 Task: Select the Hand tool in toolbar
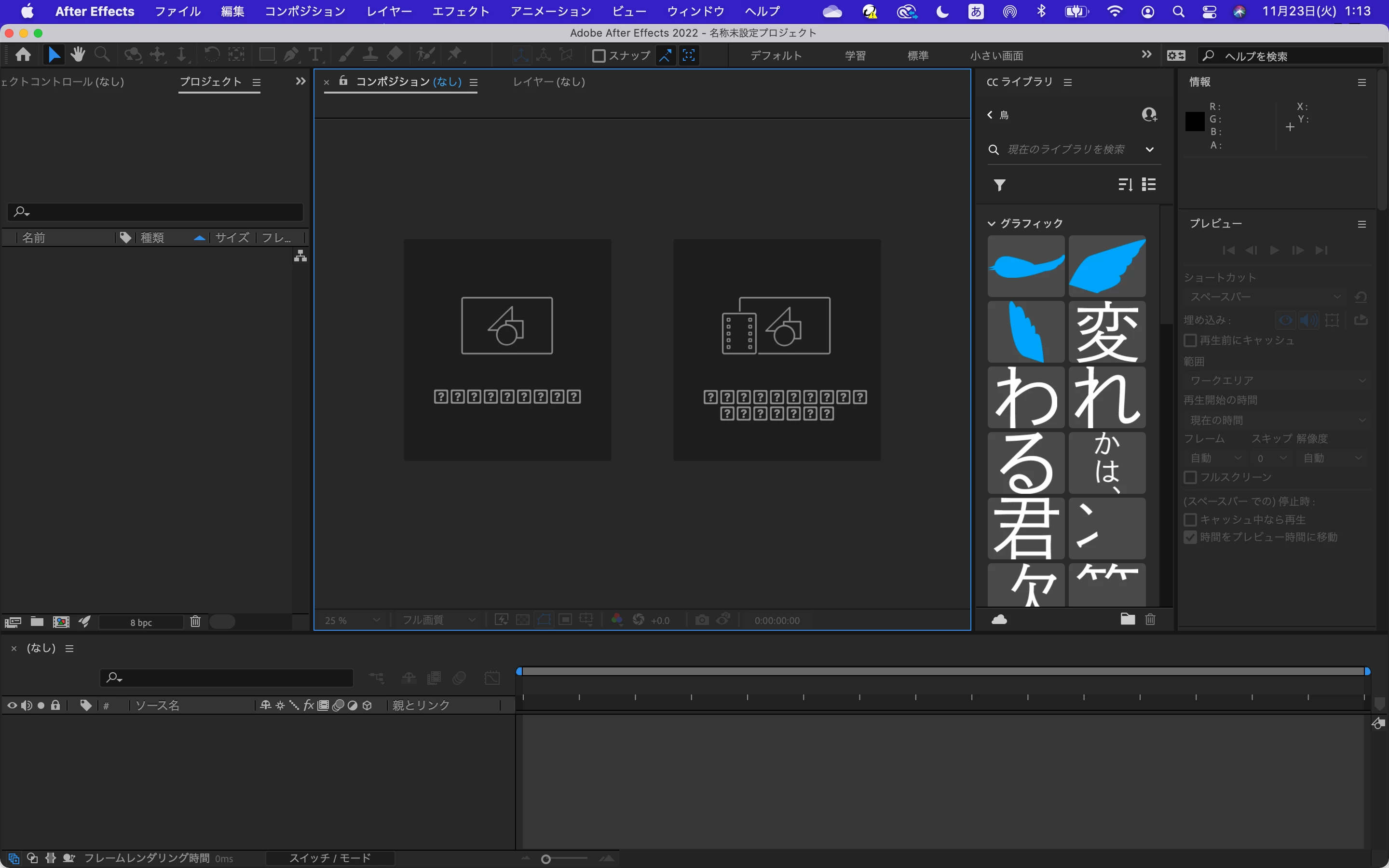tap(78, 55)
